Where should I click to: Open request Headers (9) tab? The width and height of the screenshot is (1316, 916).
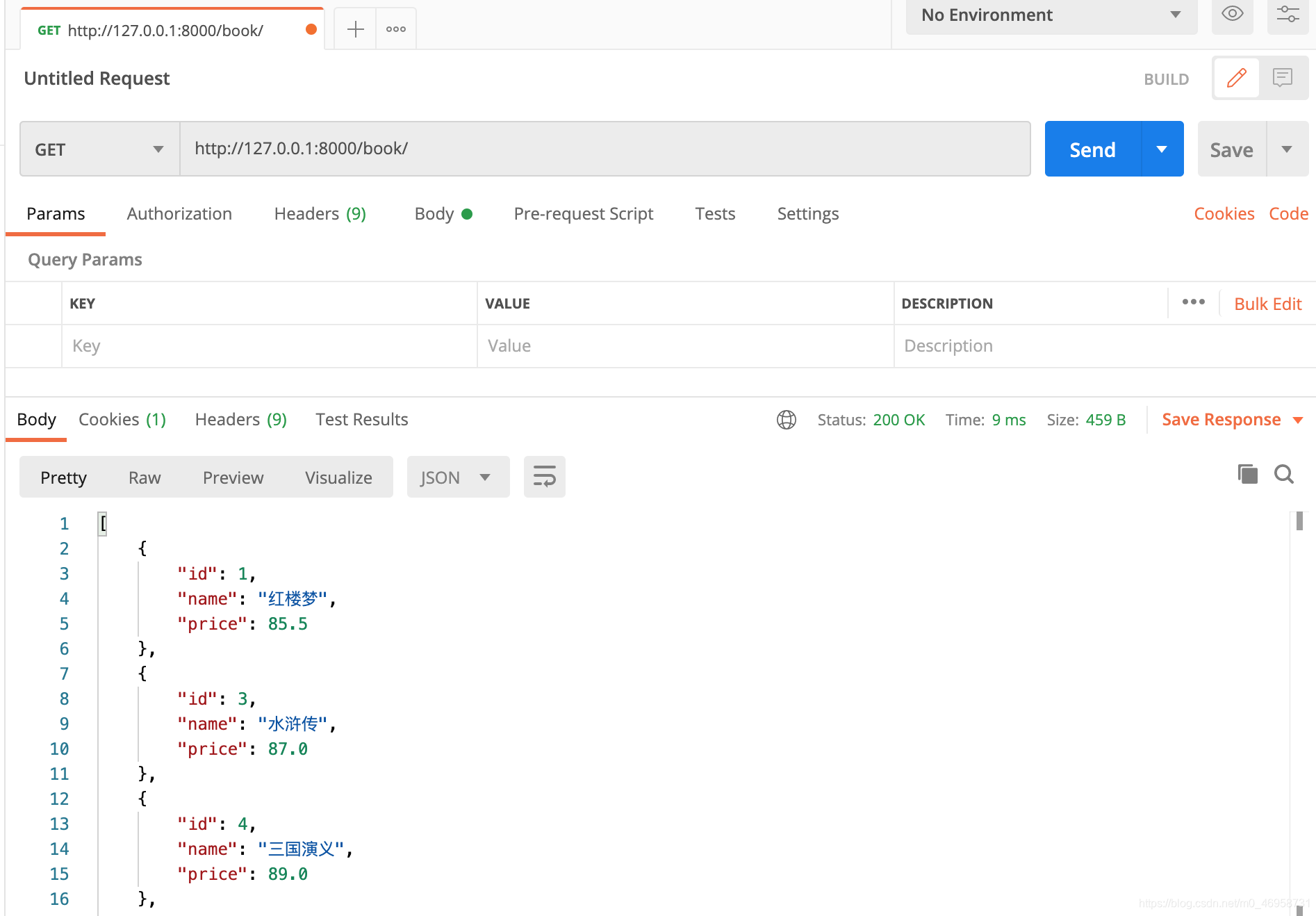click(320, 214)
